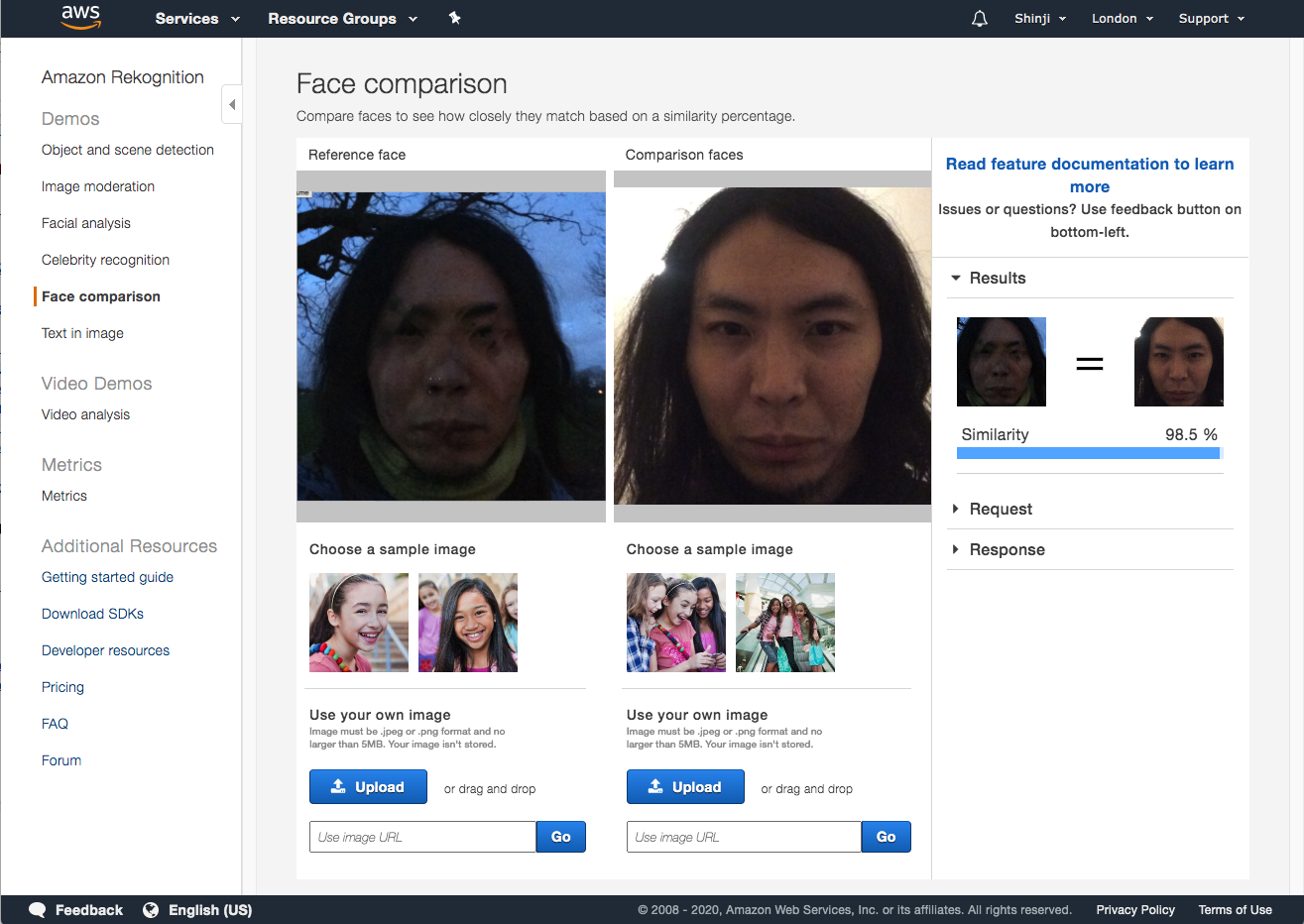Upload a comparison faces image
This screenshot has width=1304, height=924.
point(685,787)
